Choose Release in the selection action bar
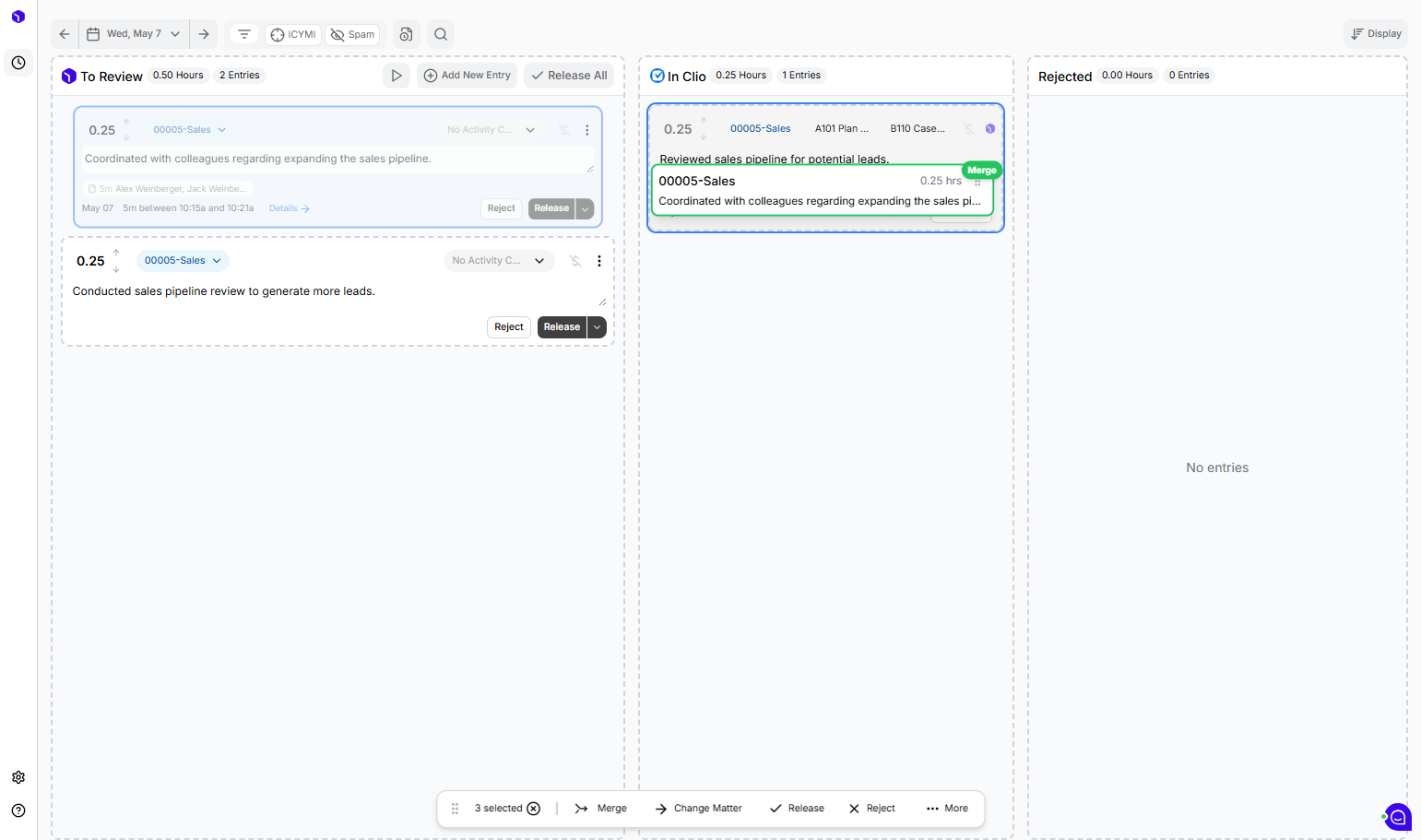The height and width of the screenshot is (840, 1421). pyautogui.click(x=798, y=809)
